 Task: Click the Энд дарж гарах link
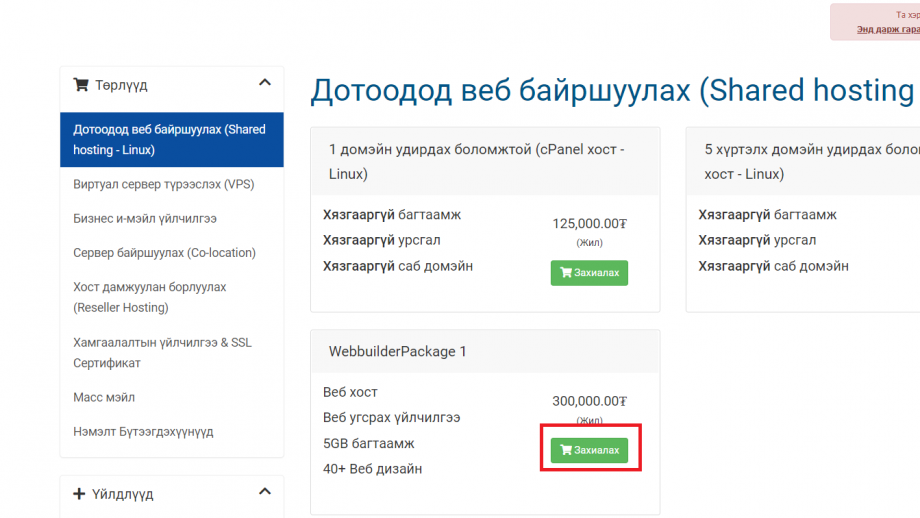point(888,29)
